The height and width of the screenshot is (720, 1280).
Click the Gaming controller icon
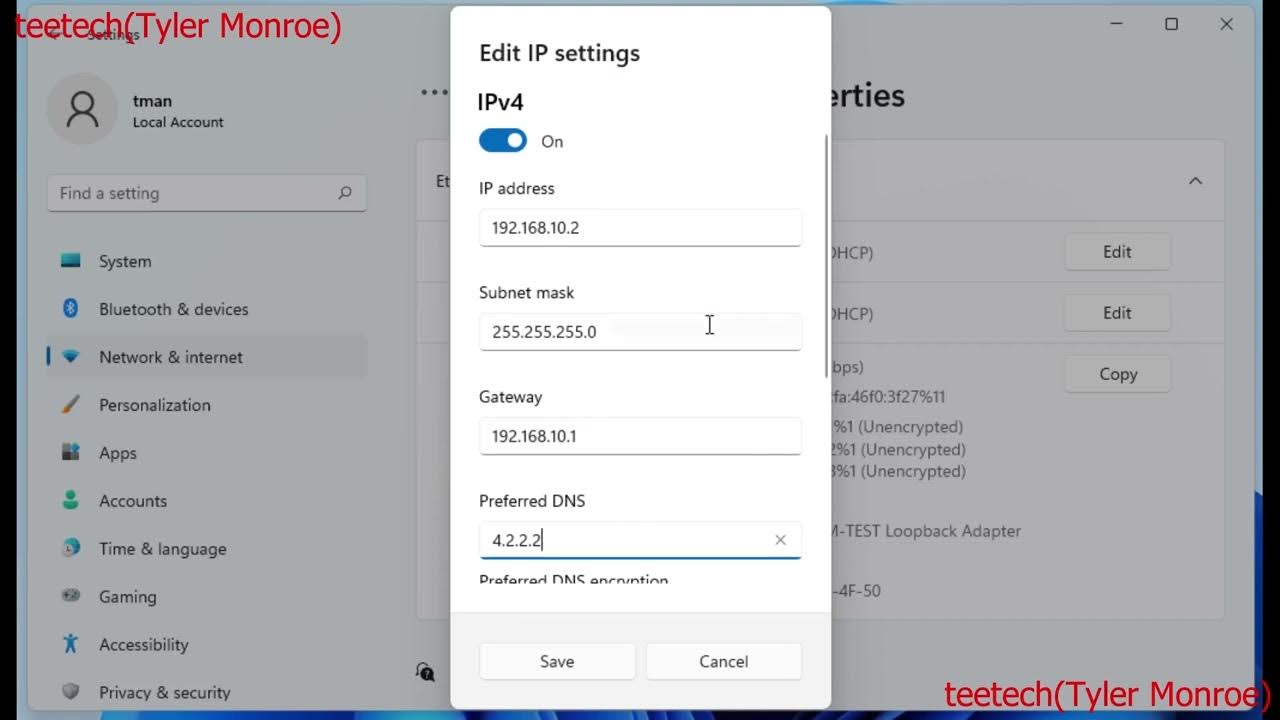coord(70,595)
